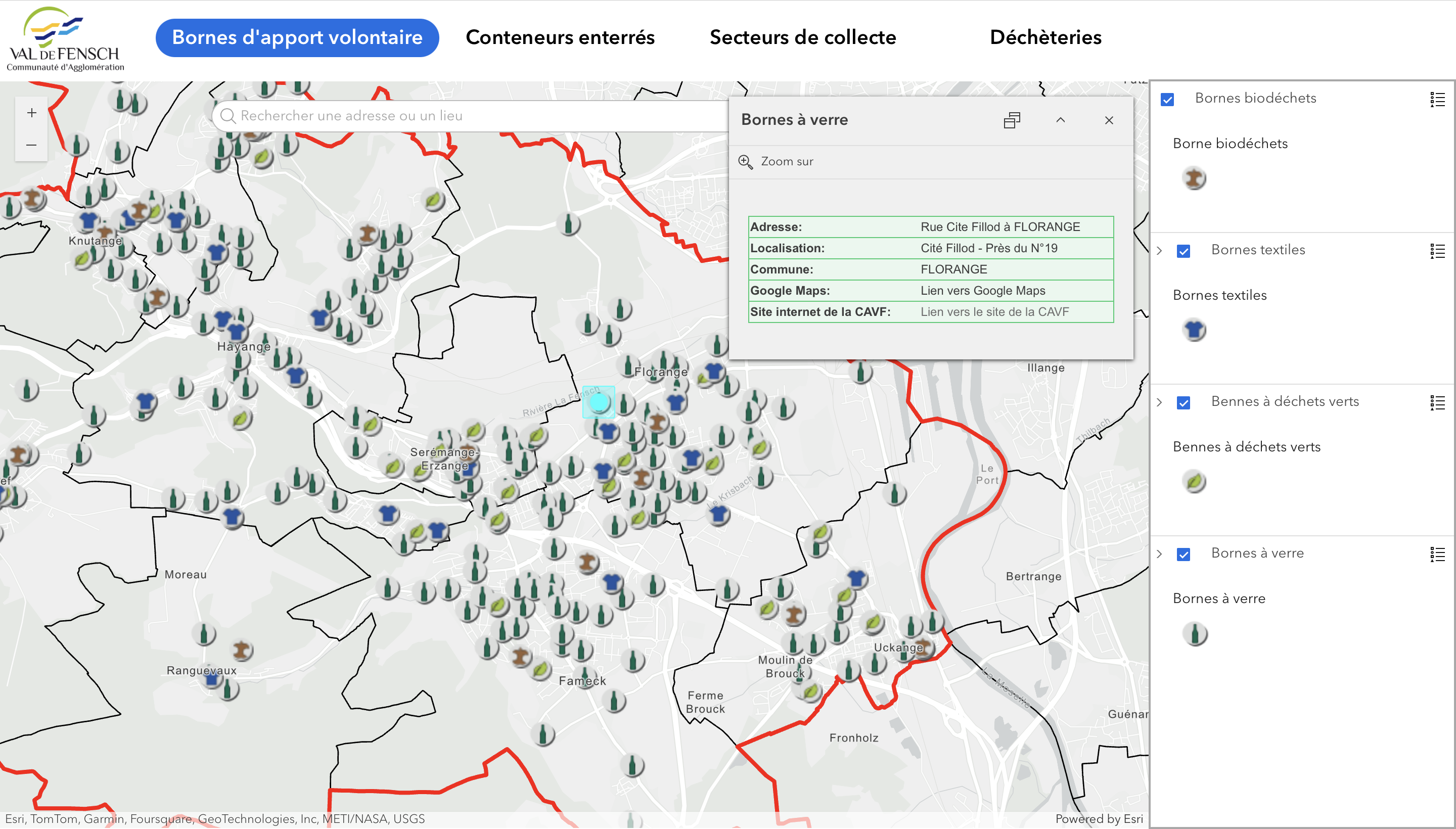1456x829 pixels.
Task: Expand the Bennes à déchets verts chevron
Action: pos(1159,402)
